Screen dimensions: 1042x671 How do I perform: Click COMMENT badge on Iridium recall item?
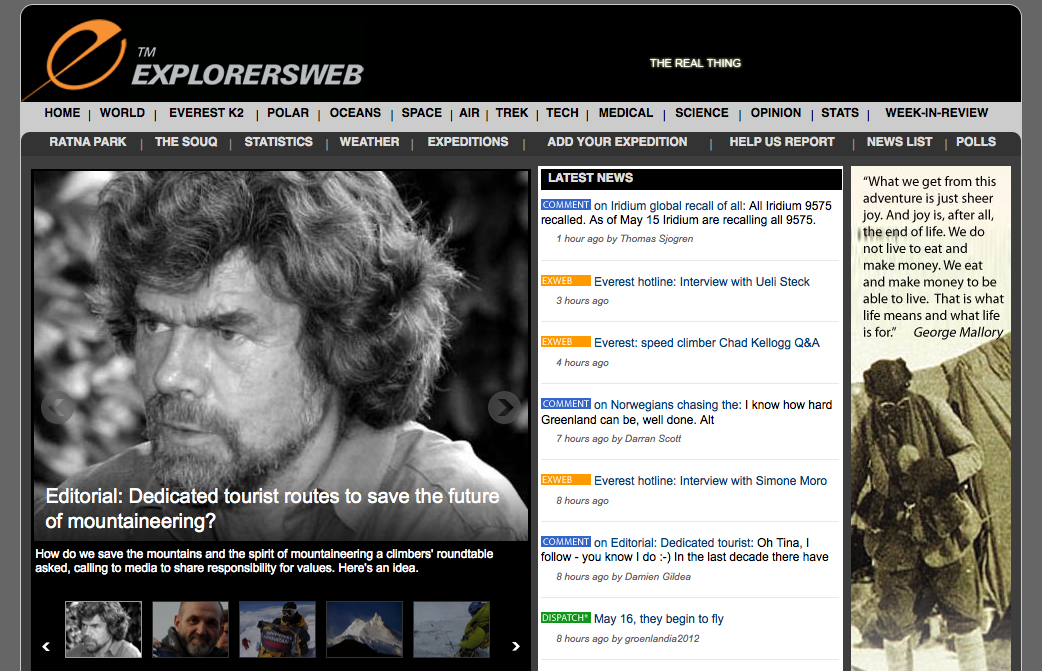pyautogui.click(x=566, y=205)
